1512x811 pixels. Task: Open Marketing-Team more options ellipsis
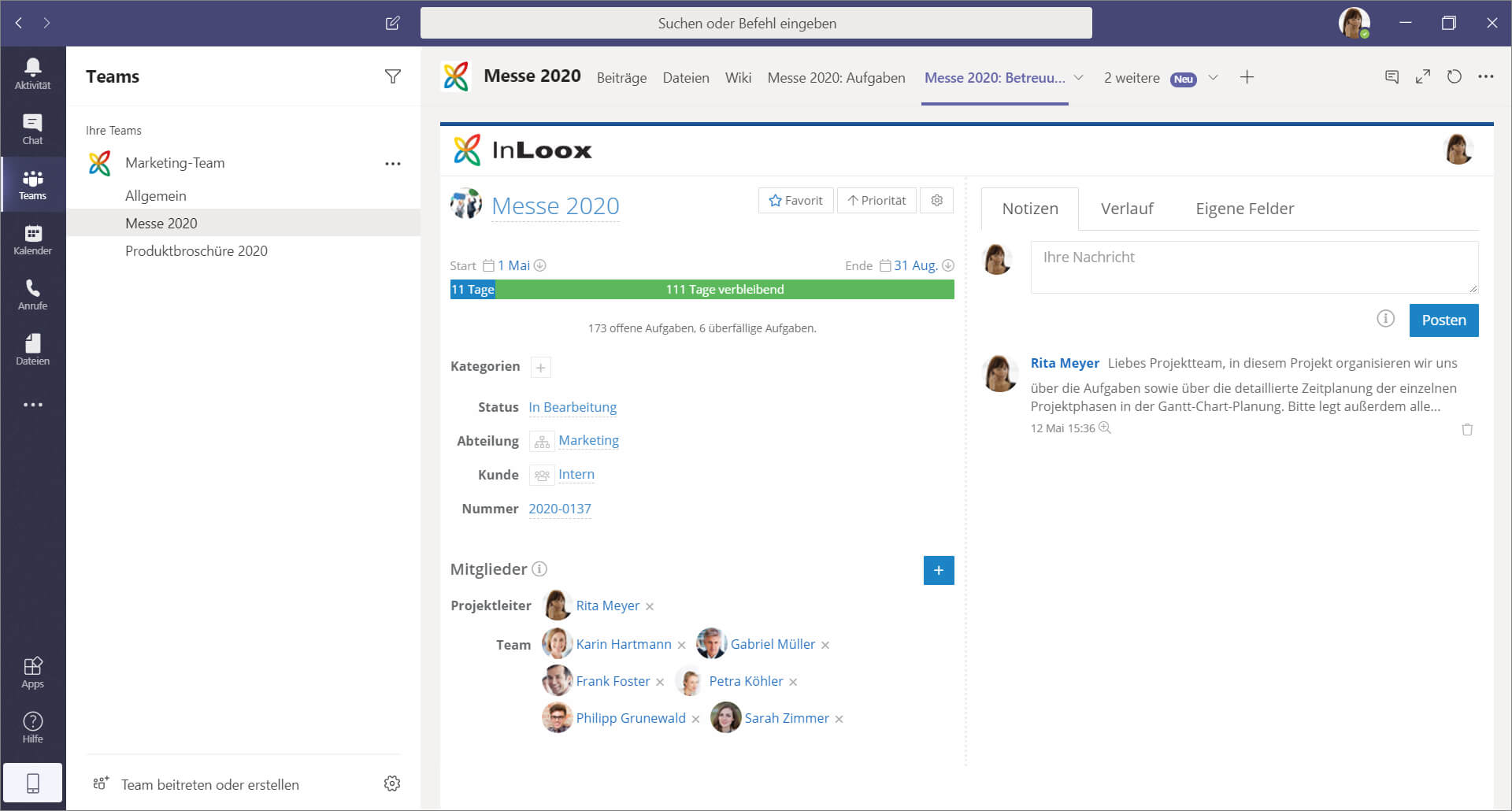[x=392, y=164]
